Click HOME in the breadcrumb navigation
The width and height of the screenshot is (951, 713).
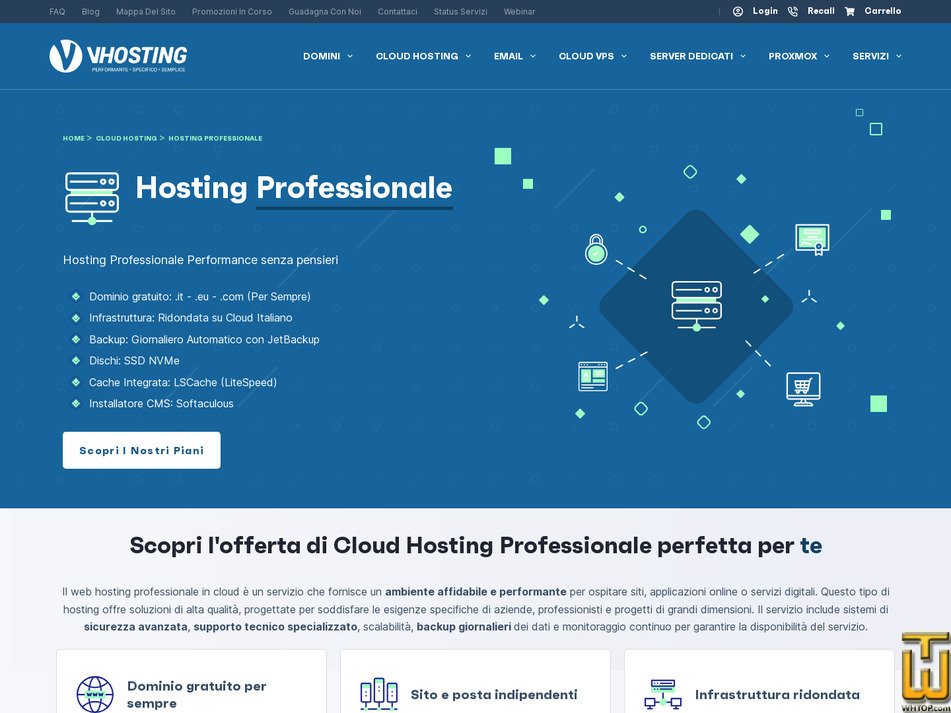[x=73, y=138]
